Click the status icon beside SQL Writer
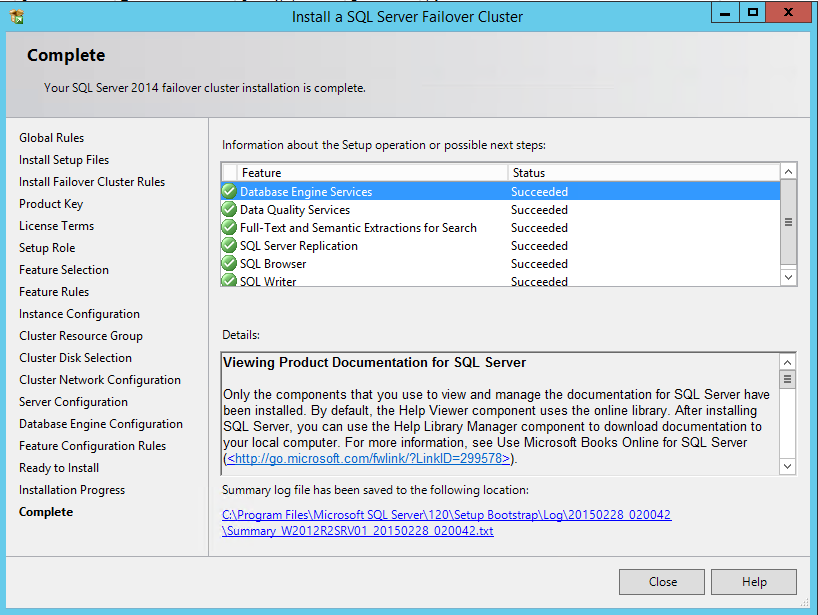The image size is (818, 615). 230,281
